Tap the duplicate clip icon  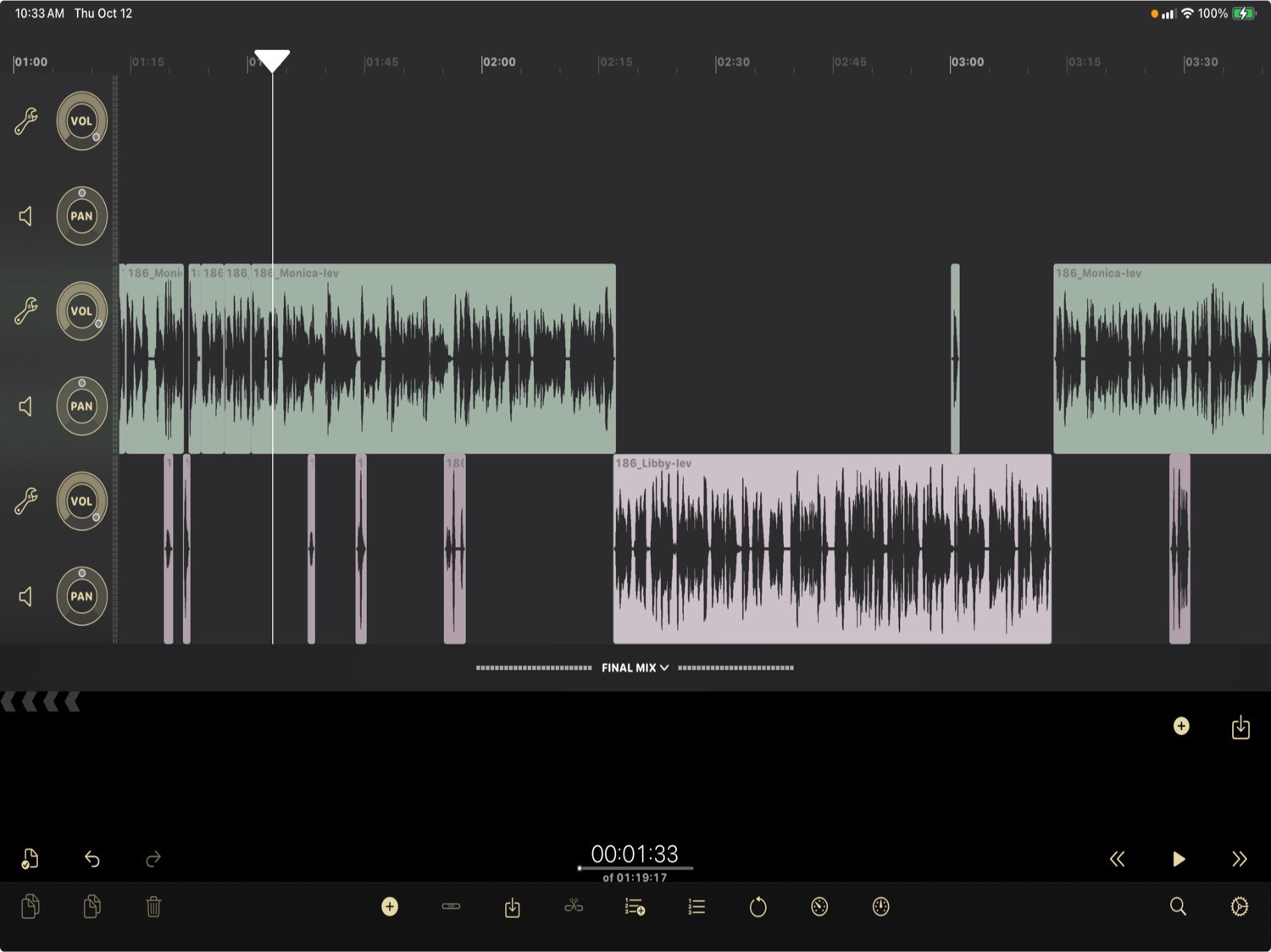click(92, 906)
